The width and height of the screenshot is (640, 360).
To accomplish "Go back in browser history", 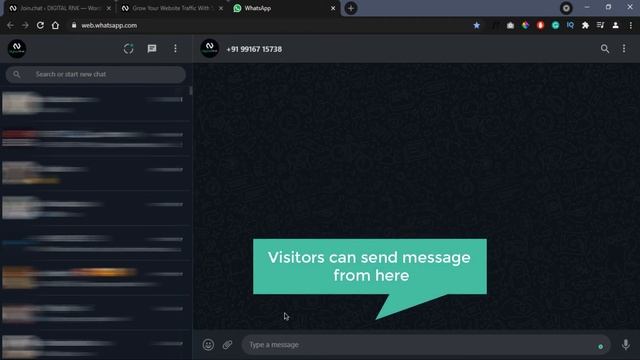I will (10, 25).
